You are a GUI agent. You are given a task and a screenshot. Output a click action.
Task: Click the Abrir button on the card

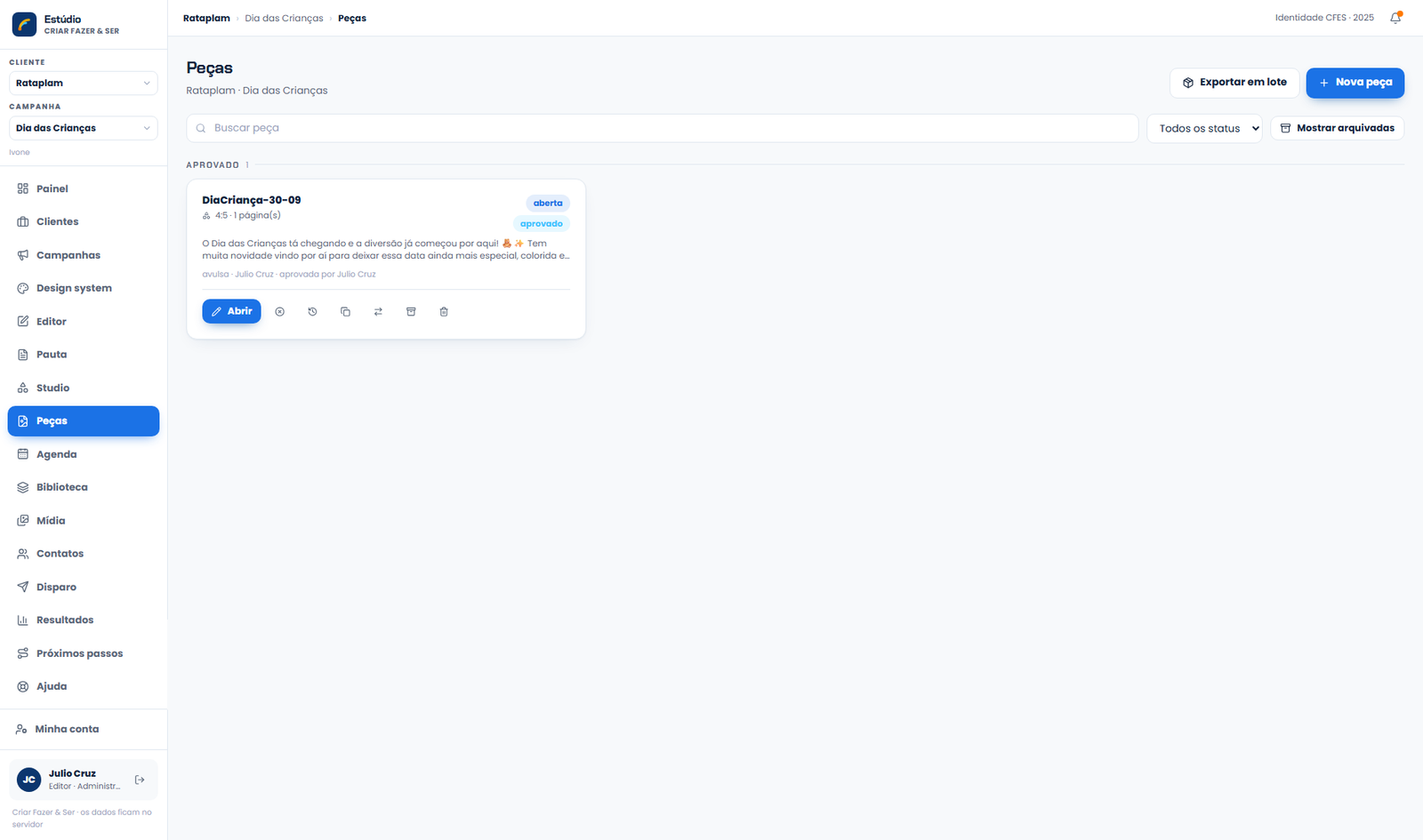pyautogui.click(x=231, y=311)
